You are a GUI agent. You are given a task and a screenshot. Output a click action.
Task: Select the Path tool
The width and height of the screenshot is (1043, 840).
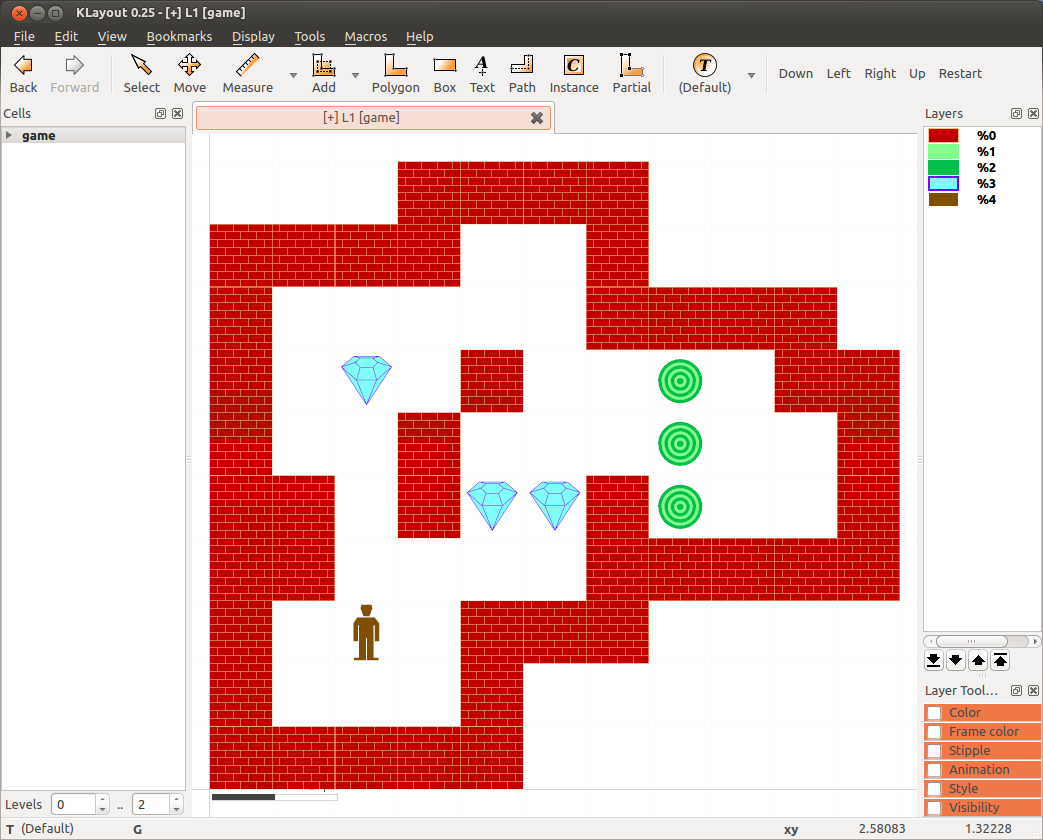[522, 74]
